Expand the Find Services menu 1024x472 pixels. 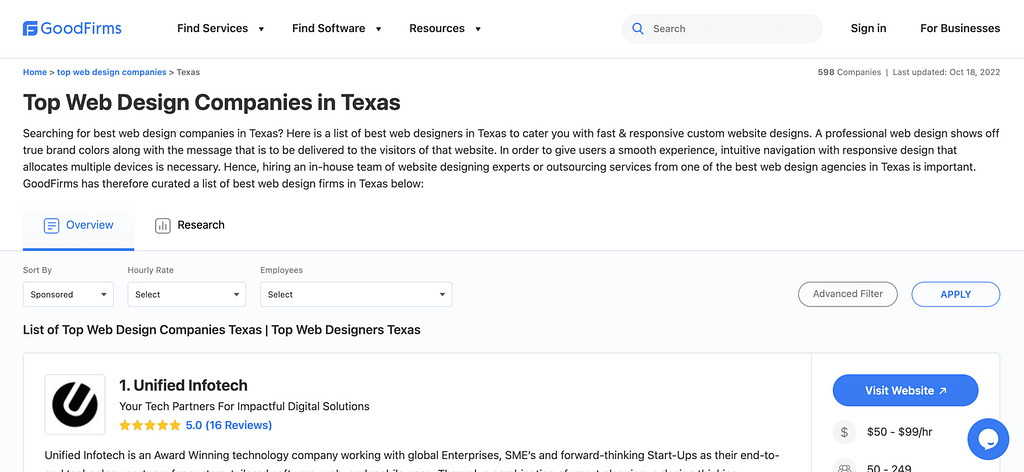(221, 28)
